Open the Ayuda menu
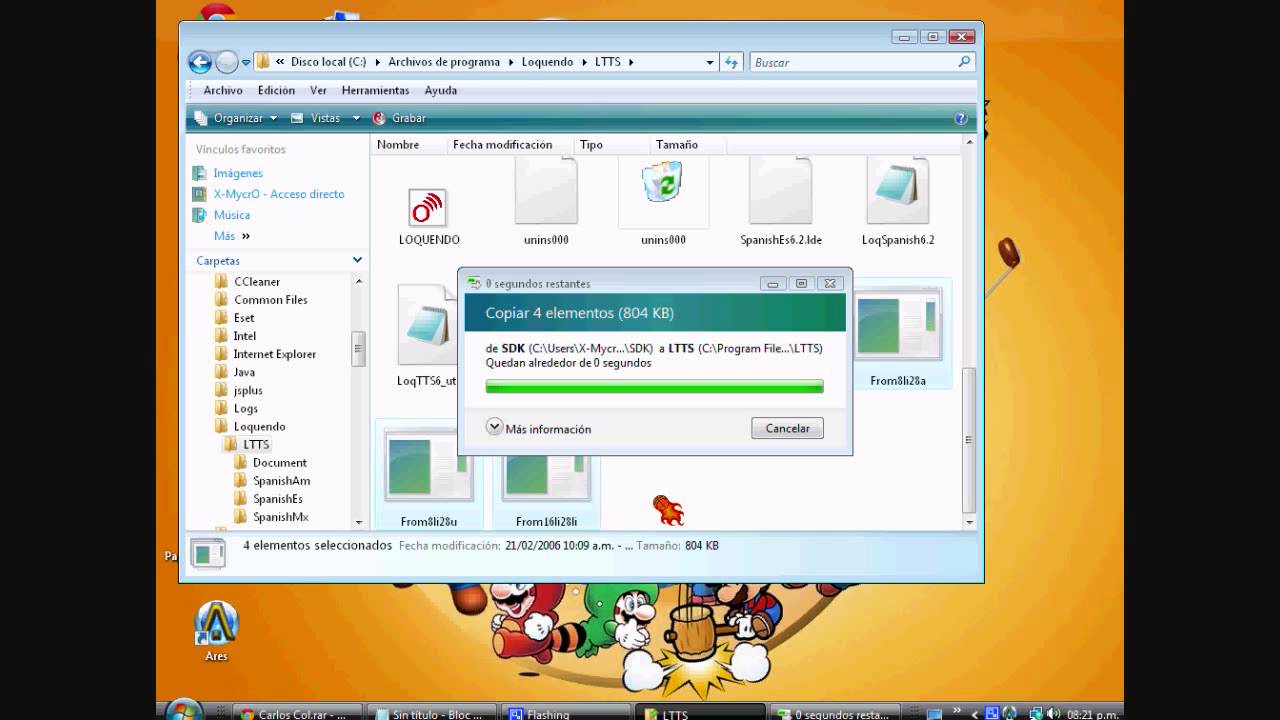This screenshot has height=720, width=1280. coord(440,90)
